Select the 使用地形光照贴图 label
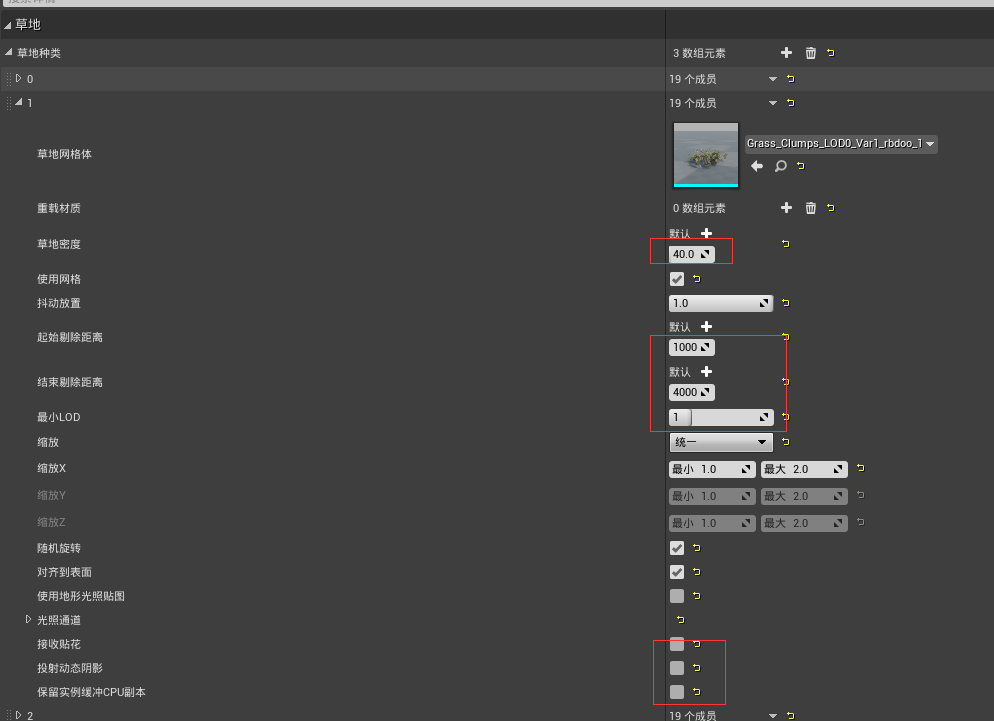Image resolution: width=994 pixels, height=721 pixels. [x=81, y=596]
